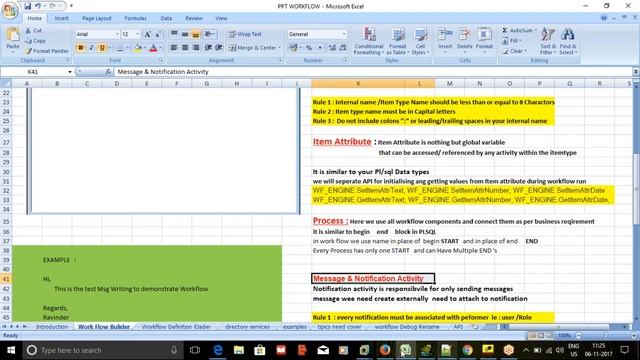
Task: Click the taskbar search box
Action: tap(103, 350)
